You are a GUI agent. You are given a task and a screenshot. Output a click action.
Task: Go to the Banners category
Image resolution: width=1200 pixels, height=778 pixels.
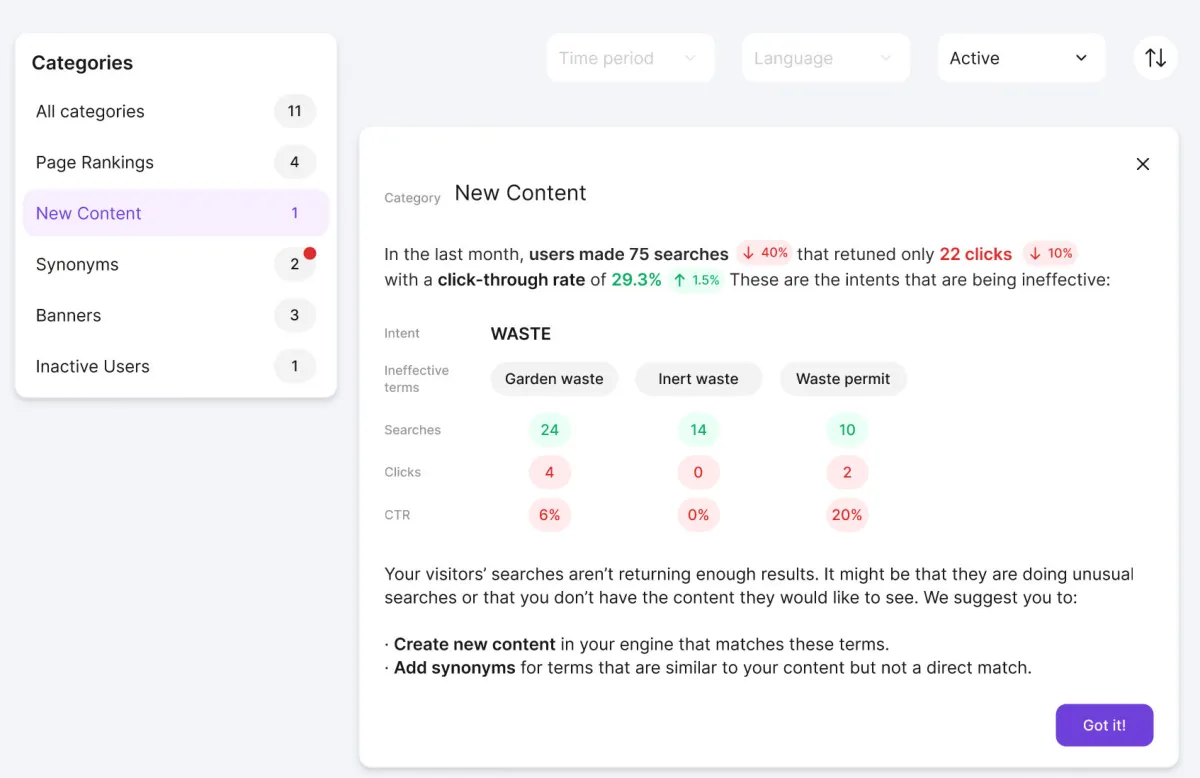[68, 315]
